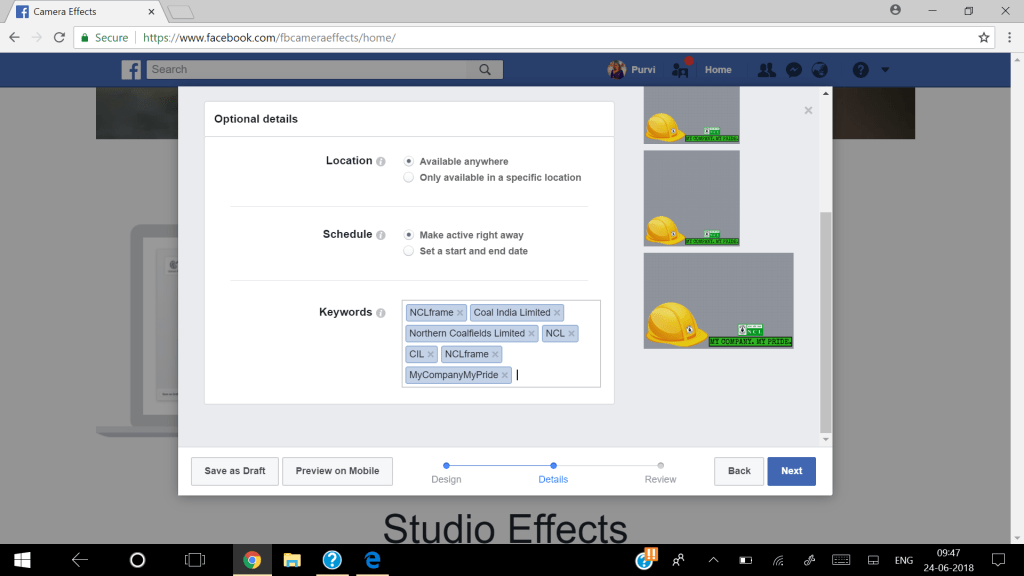Open the Notifications globe icon
The width and height of the screenshot is (1024, 576).
[819, 70]
